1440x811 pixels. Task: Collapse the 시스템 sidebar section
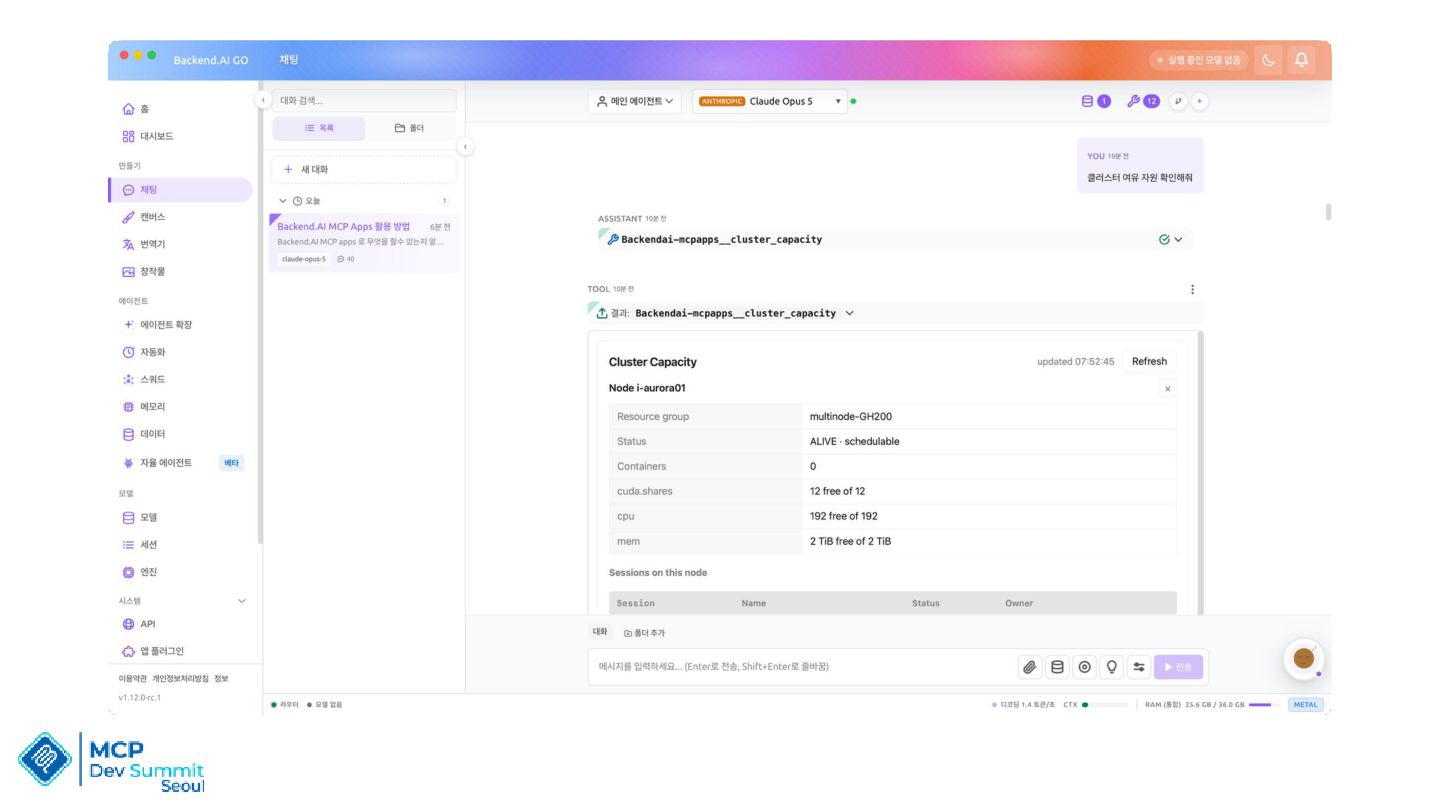coord(241,601)
